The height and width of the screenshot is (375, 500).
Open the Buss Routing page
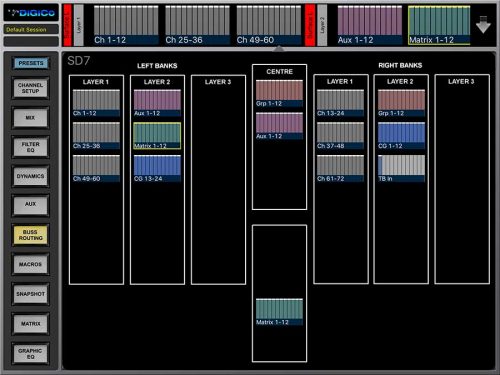[31, 235]
